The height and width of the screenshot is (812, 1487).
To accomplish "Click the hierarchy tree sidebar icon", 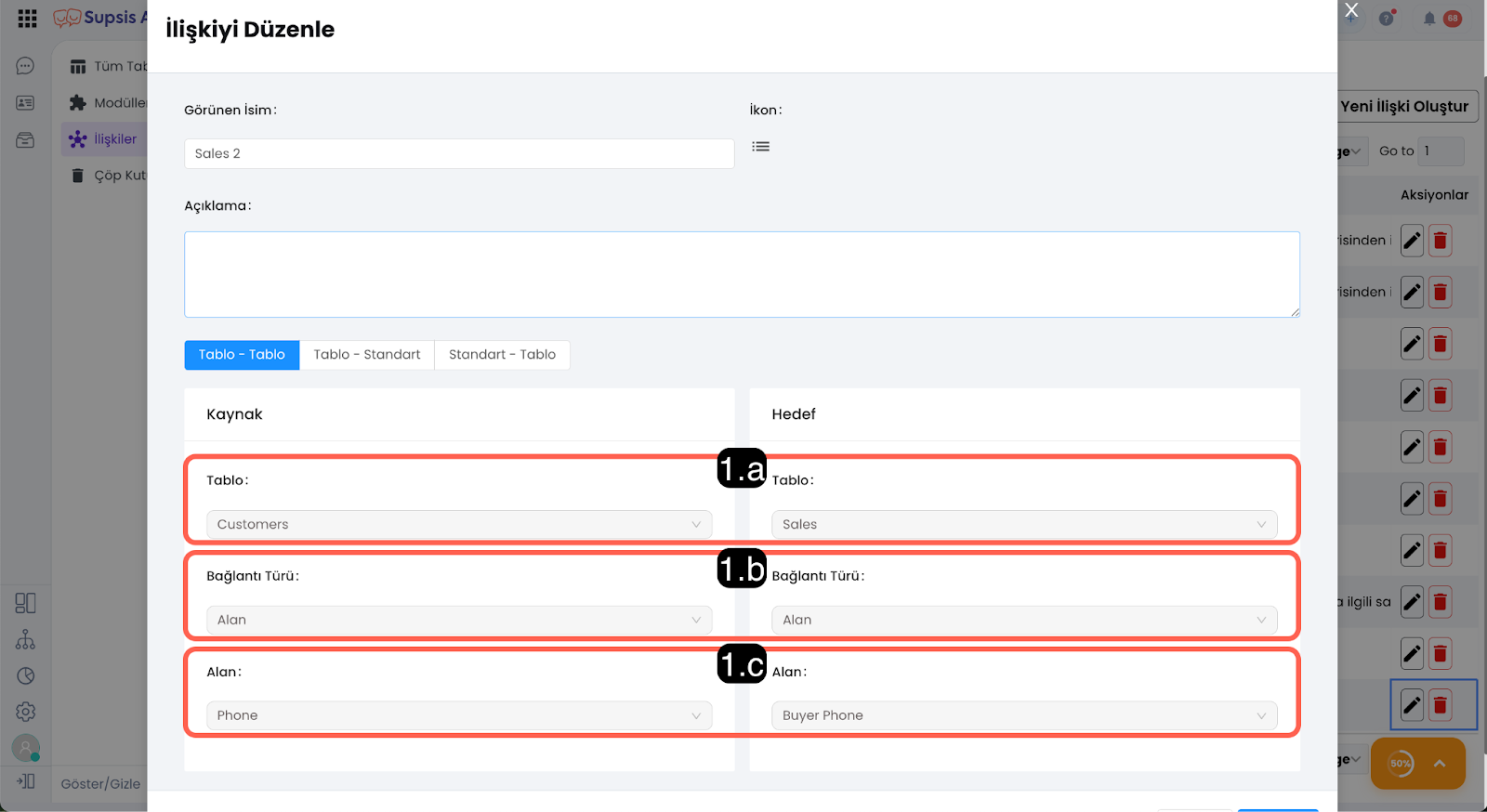I will [x=25, y=640].
